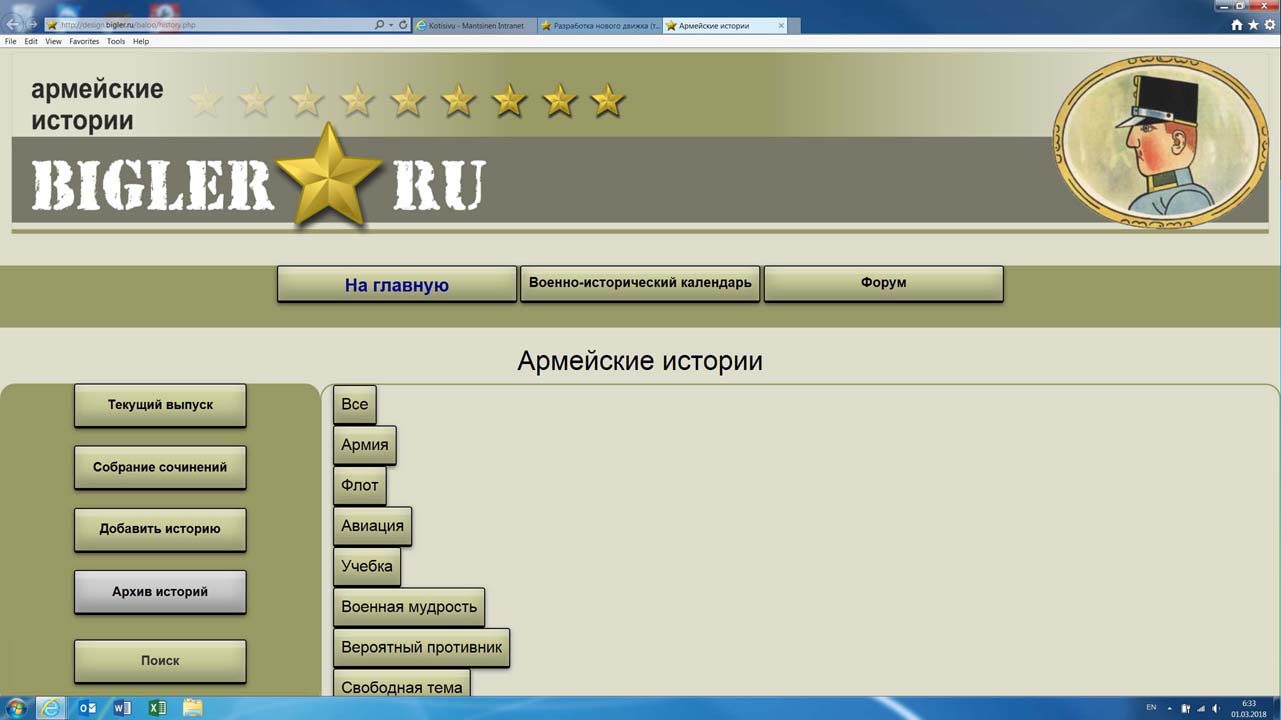The height and width of the screenshot is (720, 1281).
Task: Open Текущий выпуск in sidebar
Action: [x=160, y=405]
